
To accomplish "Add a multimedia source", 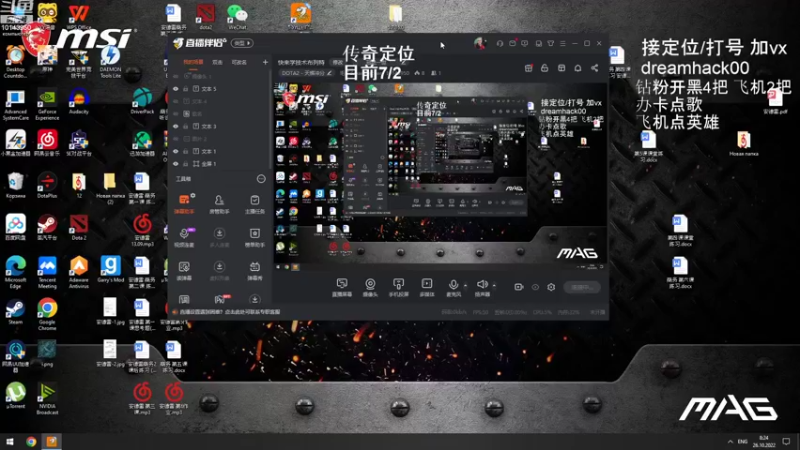I will pos(427,287).
